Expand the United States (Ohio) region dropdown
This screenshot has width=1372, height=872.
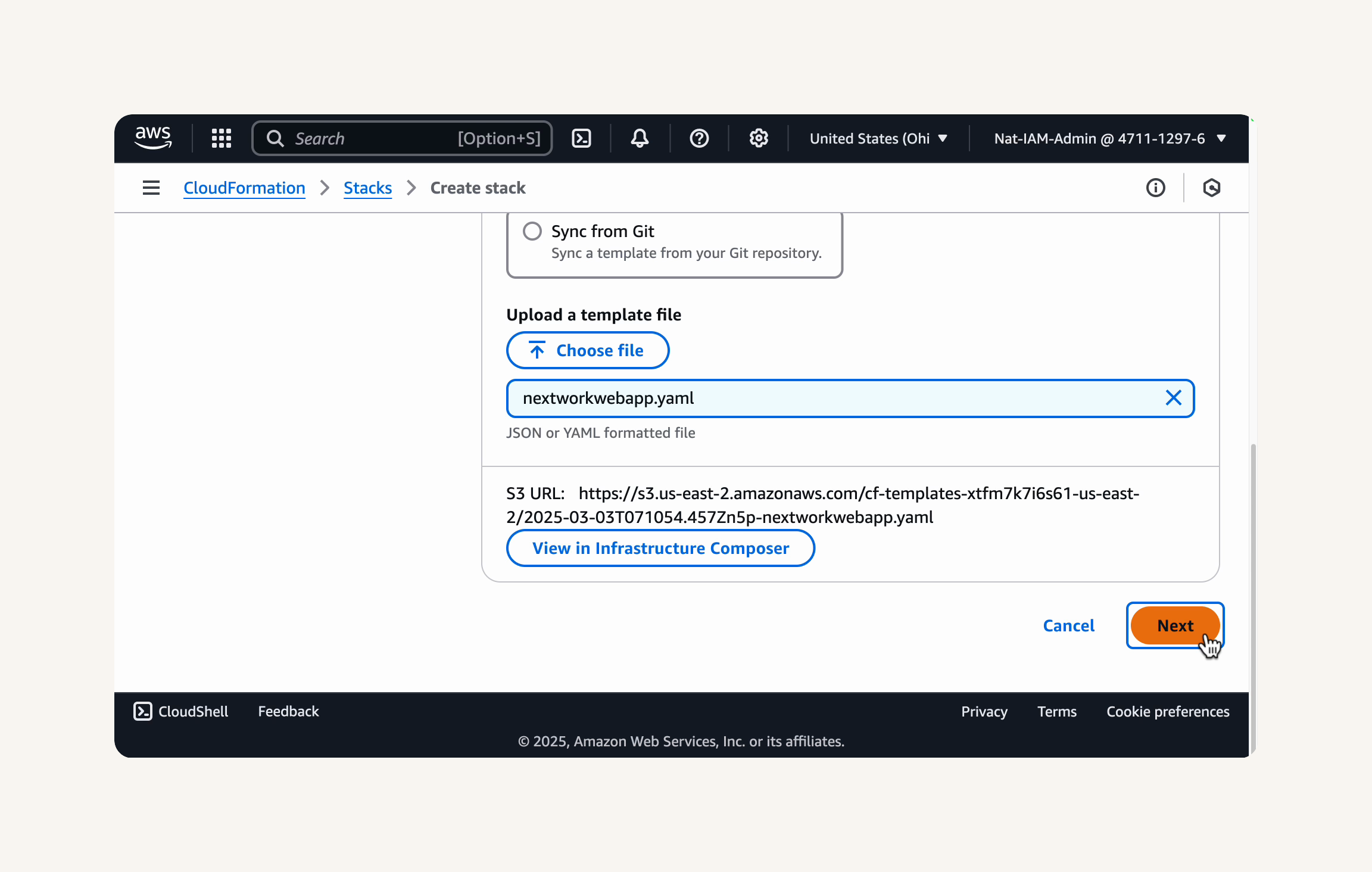tap(878, 138)
